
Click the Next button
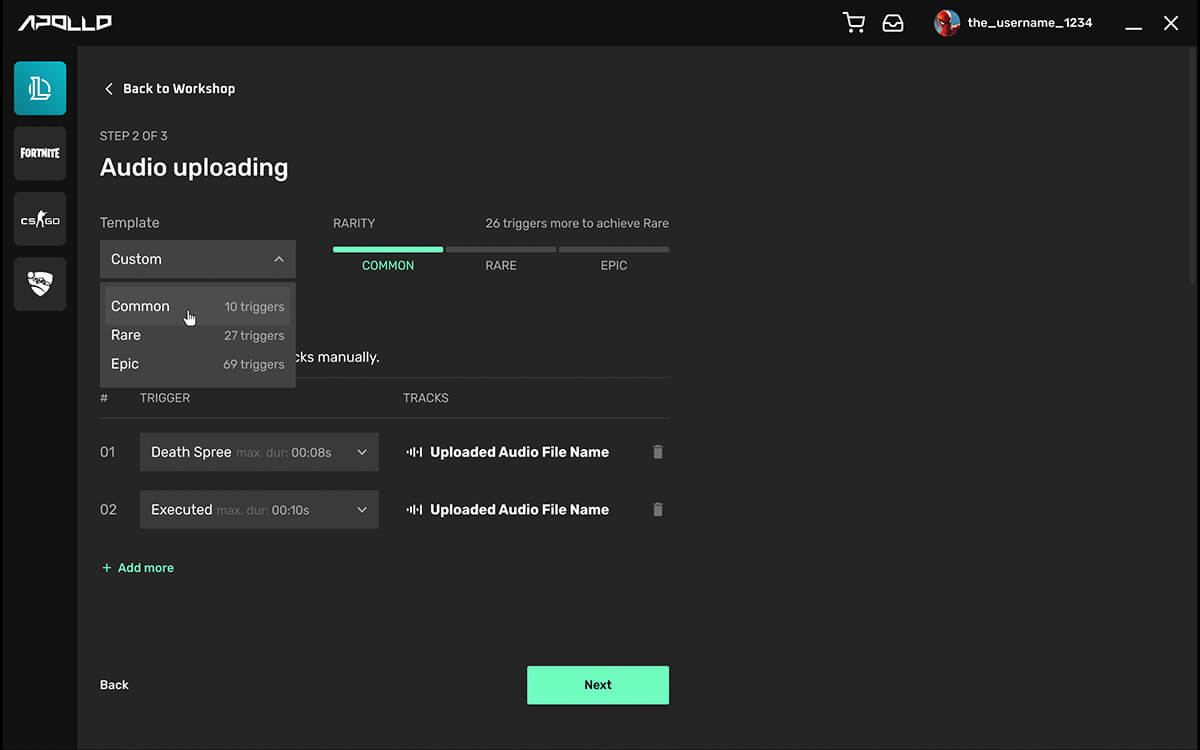(x=598, y=685)
